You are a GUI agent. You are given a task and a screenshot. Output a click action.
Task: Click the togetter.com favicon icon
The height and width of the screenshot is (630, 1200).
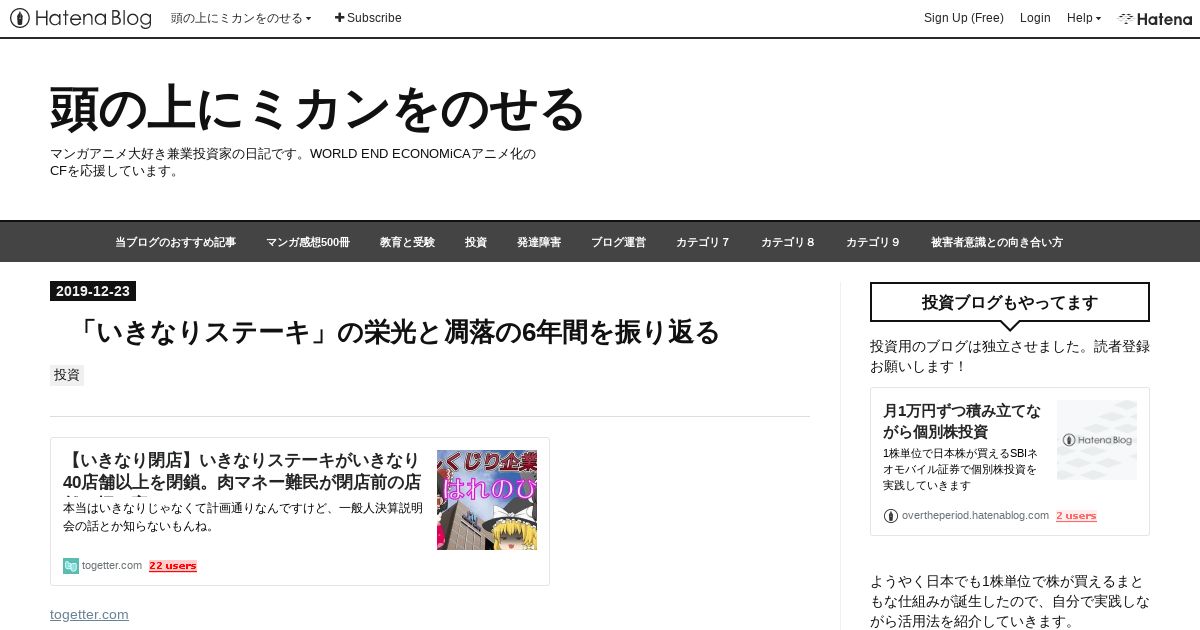coord(71,566)
